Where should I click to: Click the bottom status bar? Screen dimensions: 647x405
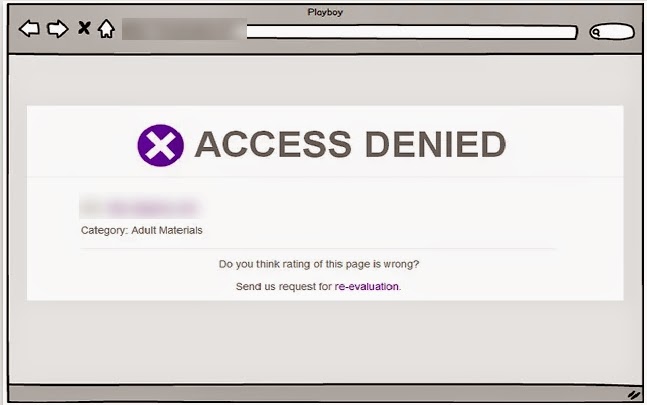pos(325,393)
